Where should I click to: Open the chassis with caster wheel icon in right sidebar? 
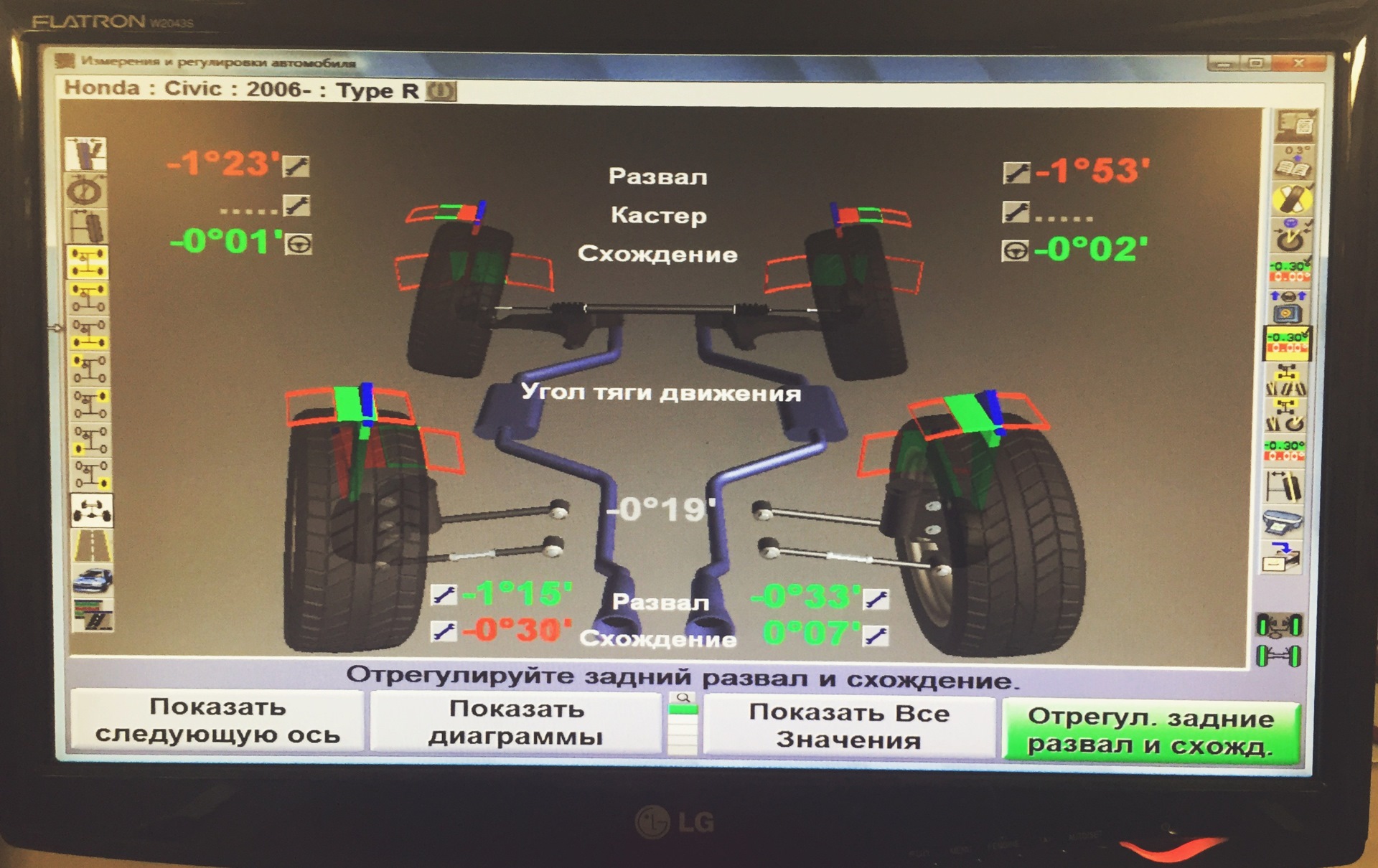click(x=1285, y=417)
